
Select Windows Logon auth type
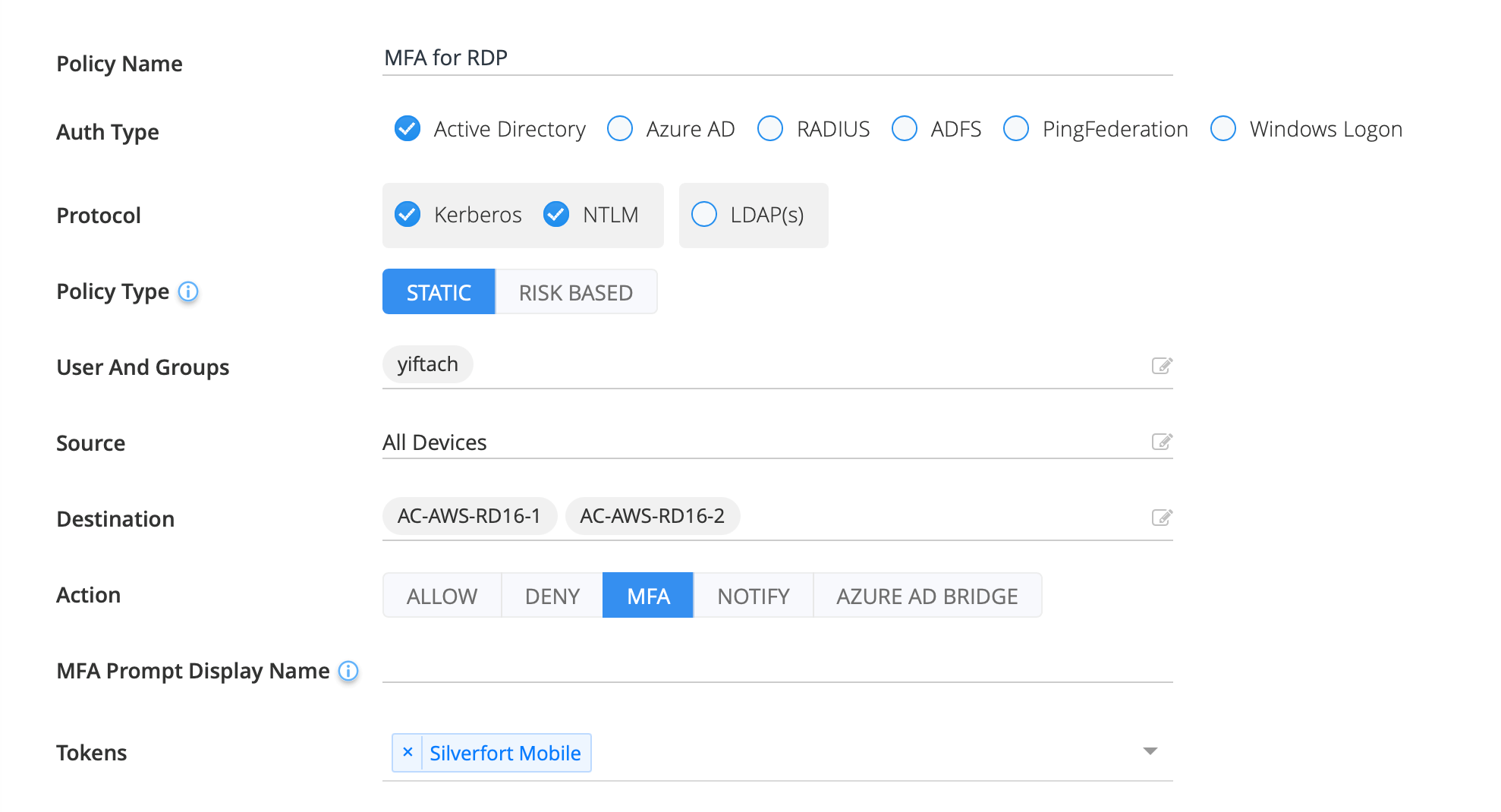point(1223,129)
